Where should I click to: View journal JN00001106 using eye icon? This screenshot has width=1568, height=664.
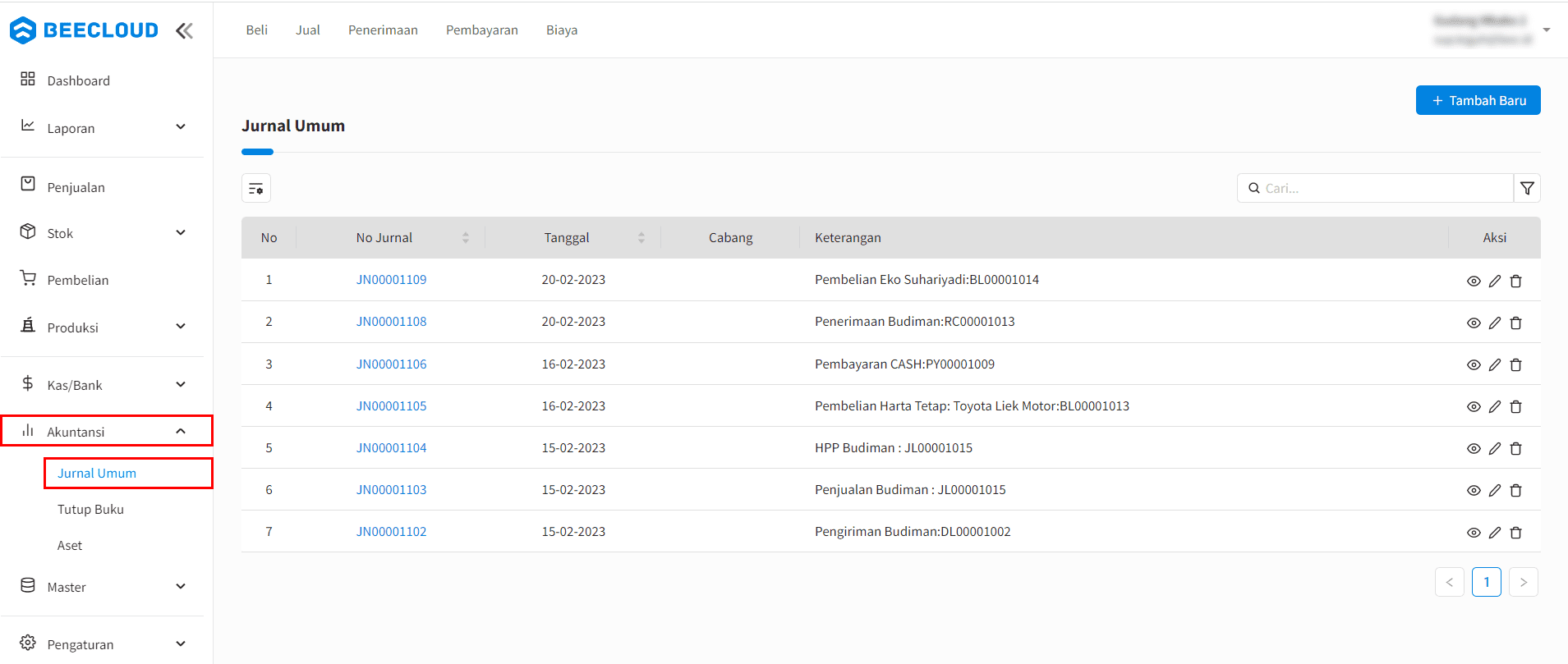pos(1474,364)
